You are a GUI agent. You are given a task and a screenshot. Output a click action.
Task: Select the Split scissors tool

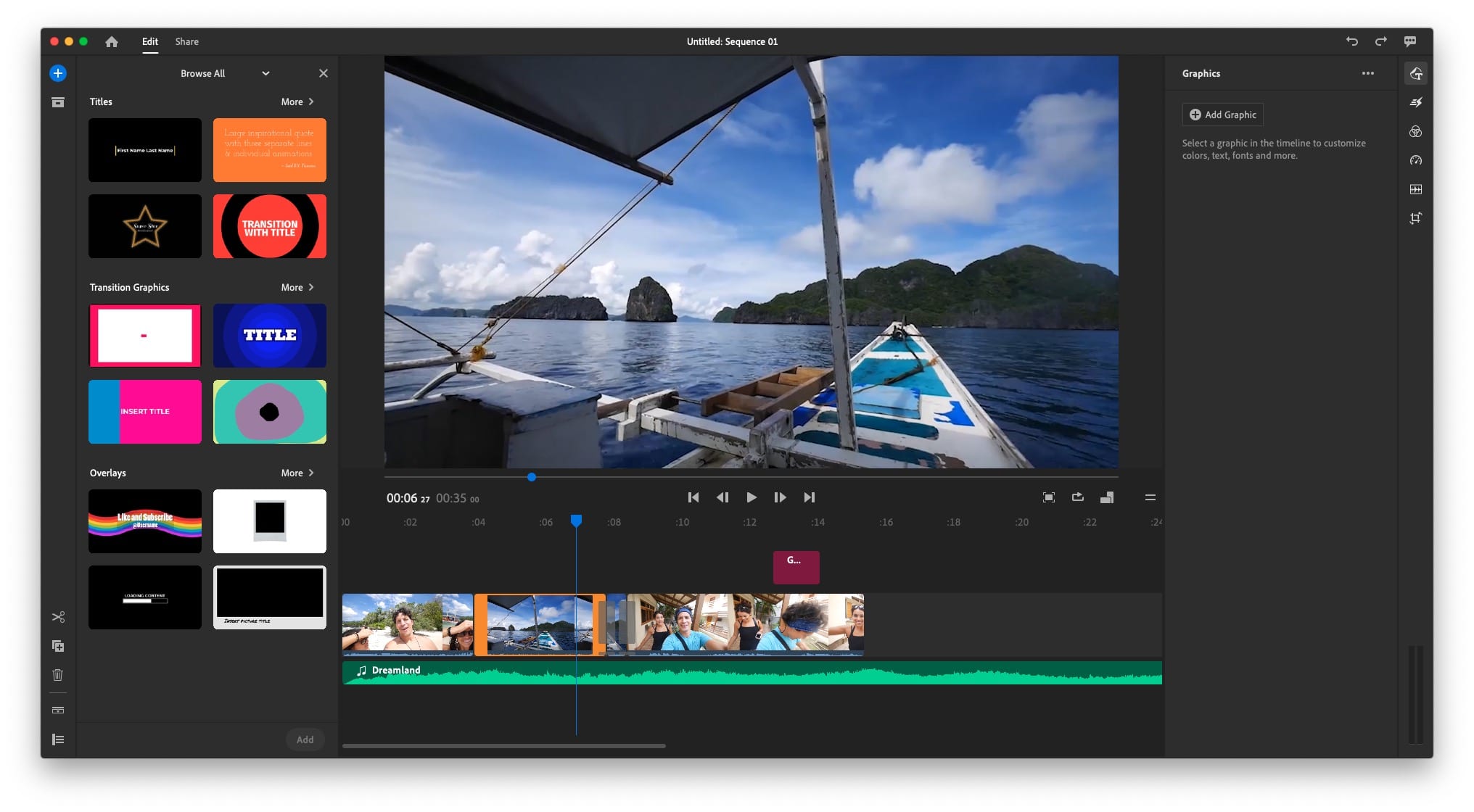(58, 617)
